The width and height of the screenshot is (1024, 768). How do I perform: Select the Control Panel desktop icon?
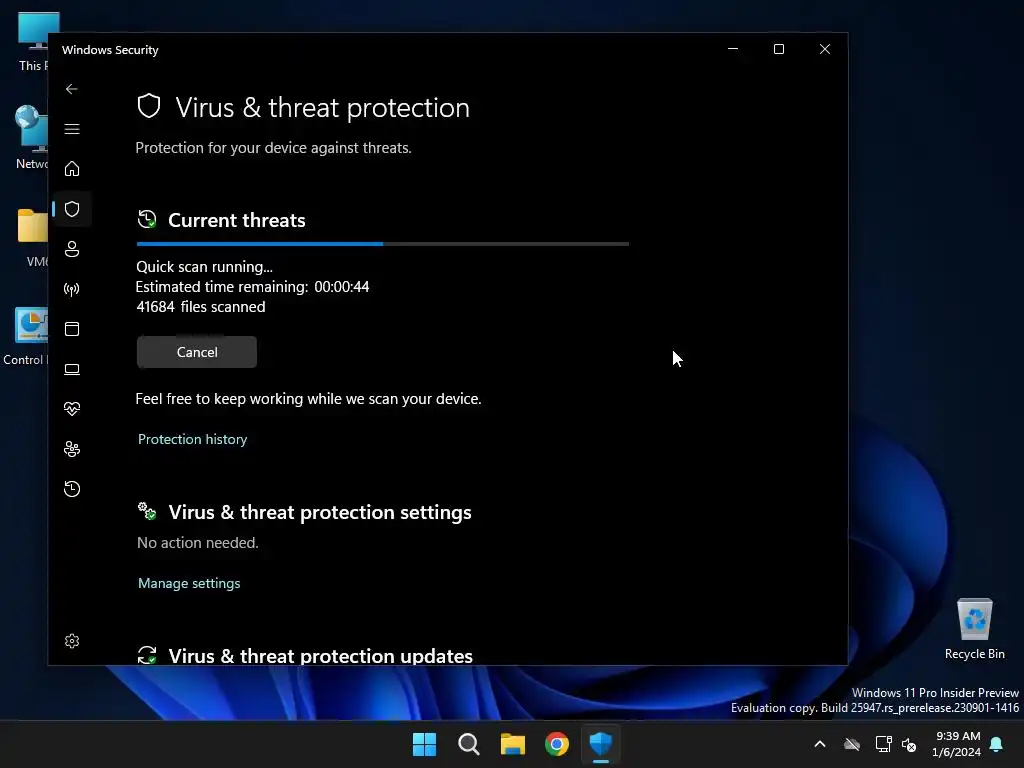tap(25, 336)
